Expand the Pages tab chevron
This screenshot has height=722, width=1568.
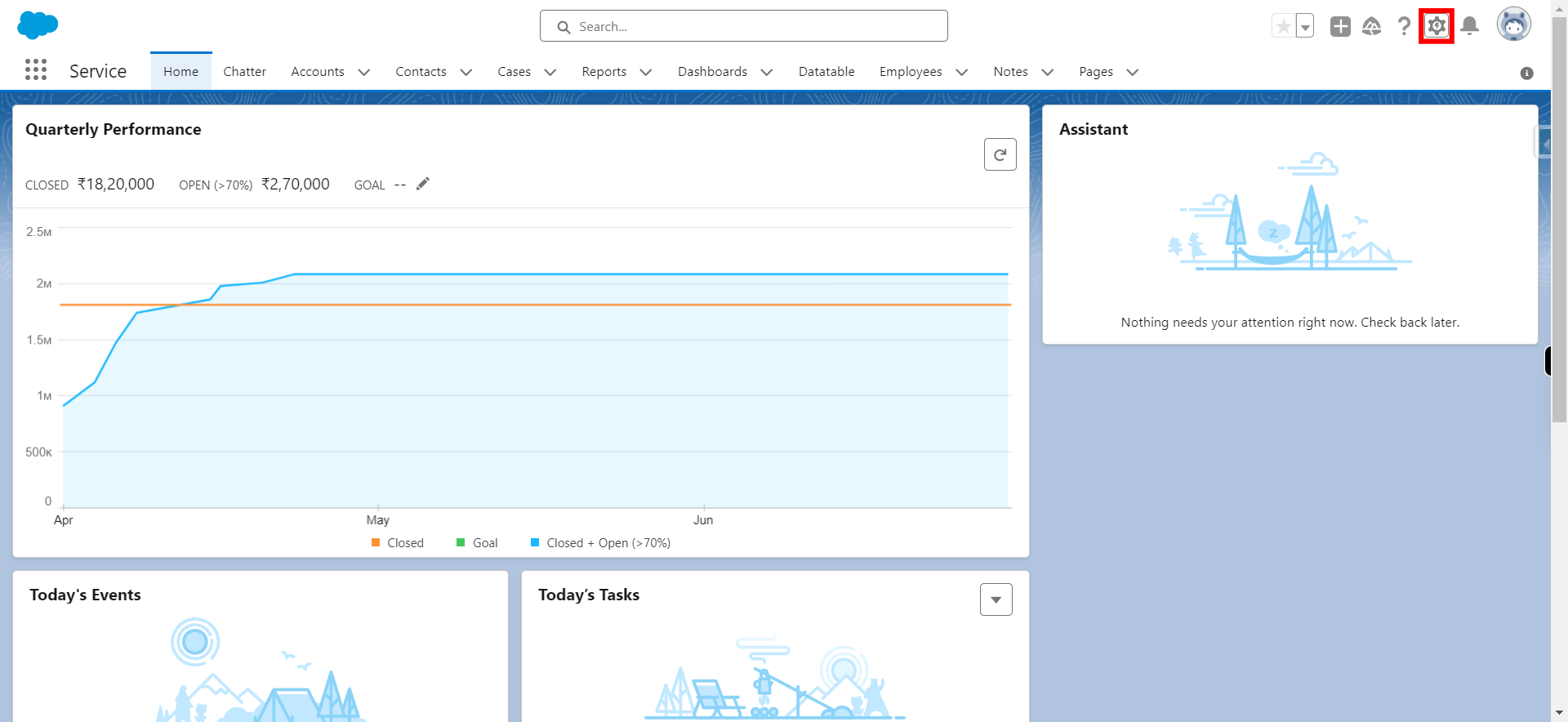1133,73
